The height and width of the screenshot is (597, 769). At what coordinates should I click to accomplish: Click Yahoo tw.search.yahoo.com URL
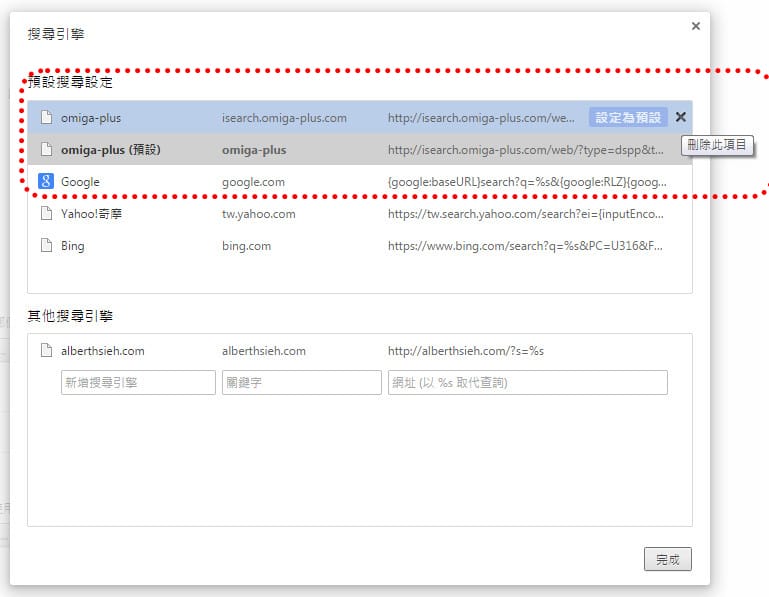click(x=526, y=214)
